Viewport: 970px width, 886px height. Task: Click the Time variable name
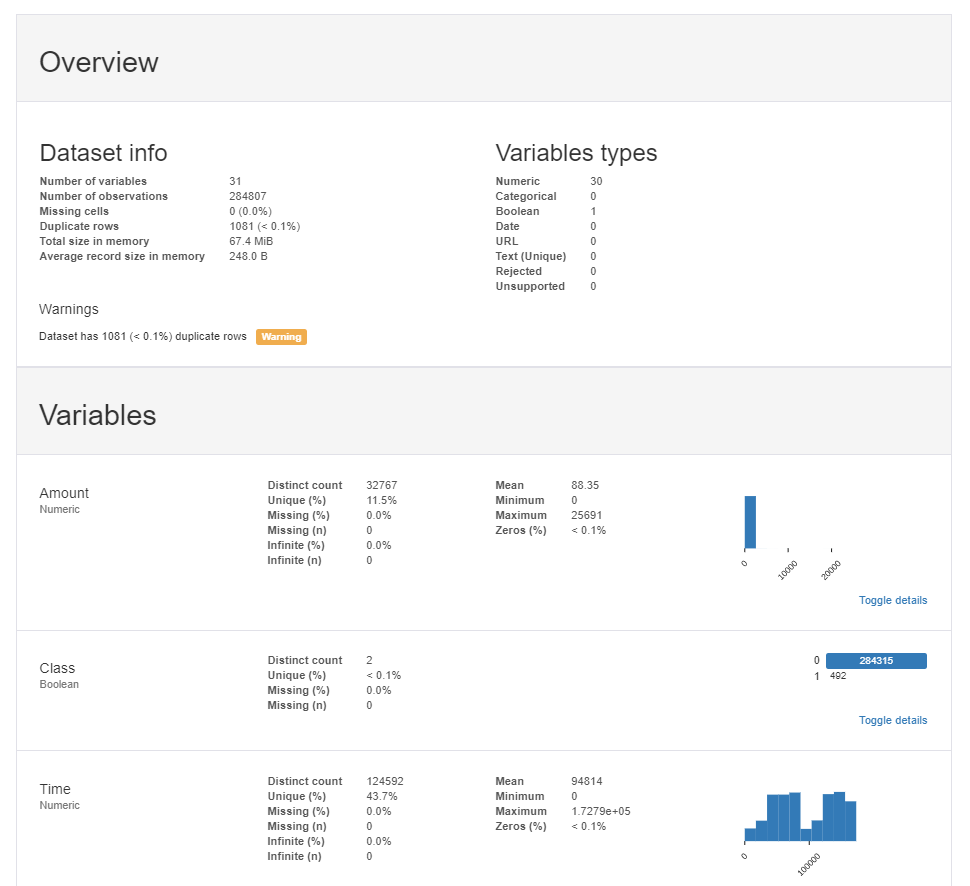coord(55,789)
